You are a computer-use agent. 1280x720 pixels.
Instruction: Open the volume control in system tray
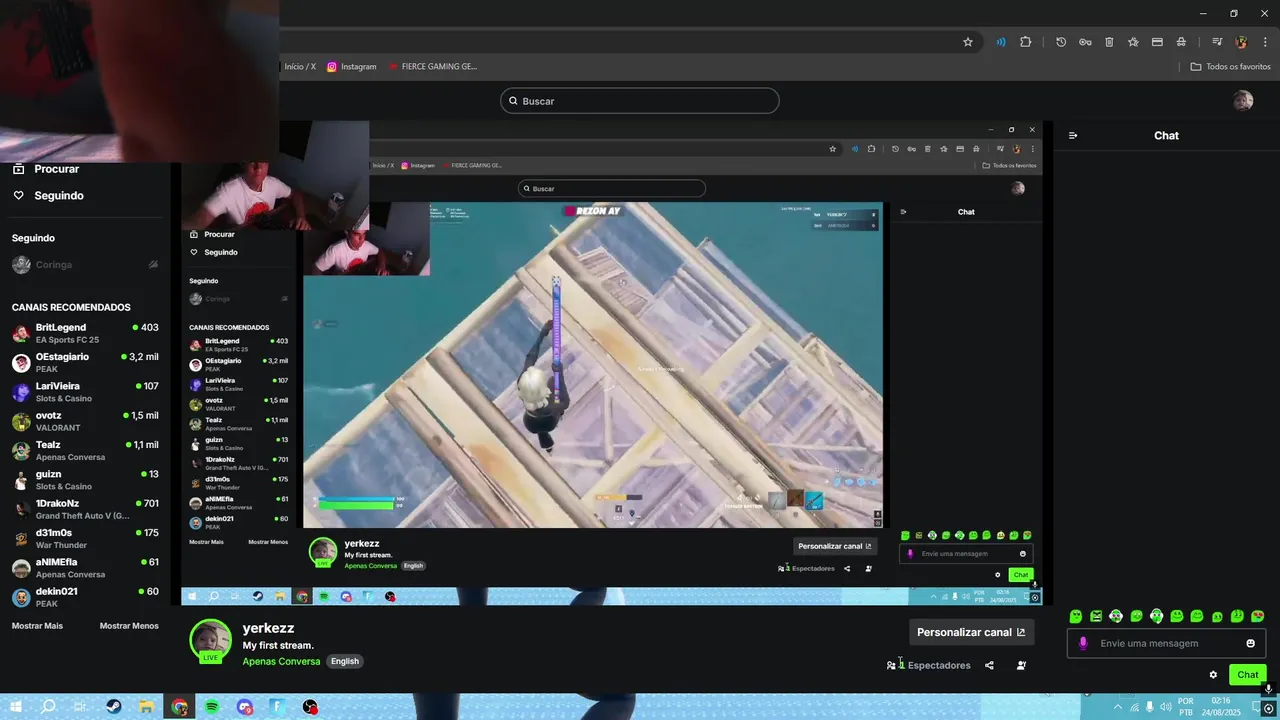(x=1166, y=706)
